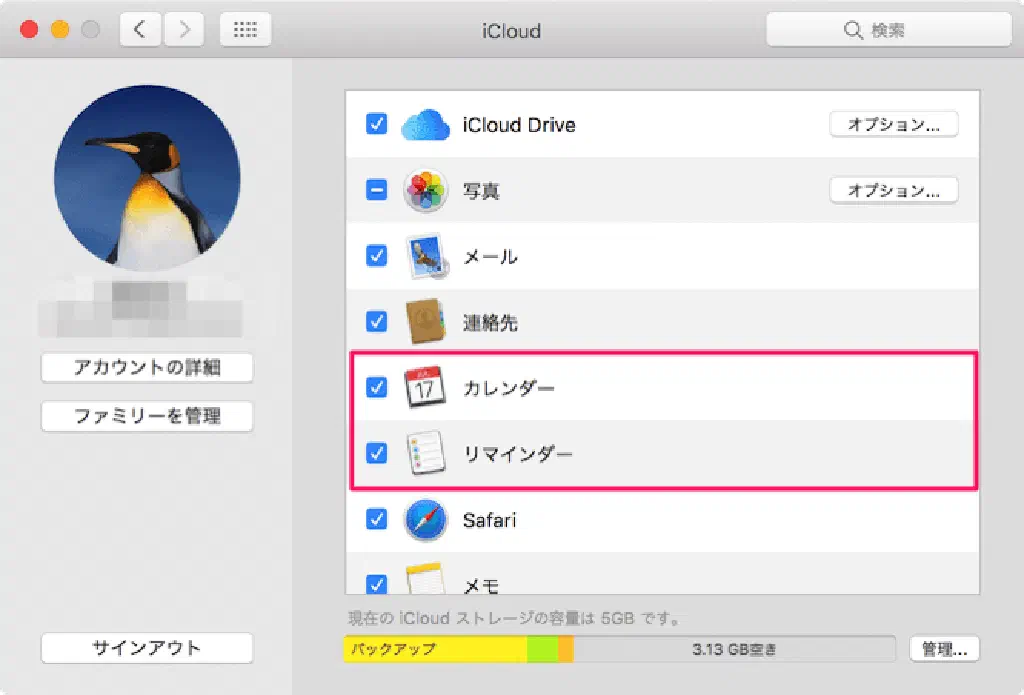Click the アカウントの詳細 button

147,368
